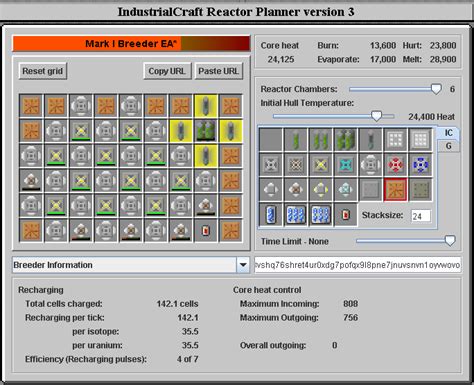Image resolution: width=474 pixels, height=385 pixels.
Task: Click the orange plating in the grid's bottom-left corner
Action: coord(31,230)
